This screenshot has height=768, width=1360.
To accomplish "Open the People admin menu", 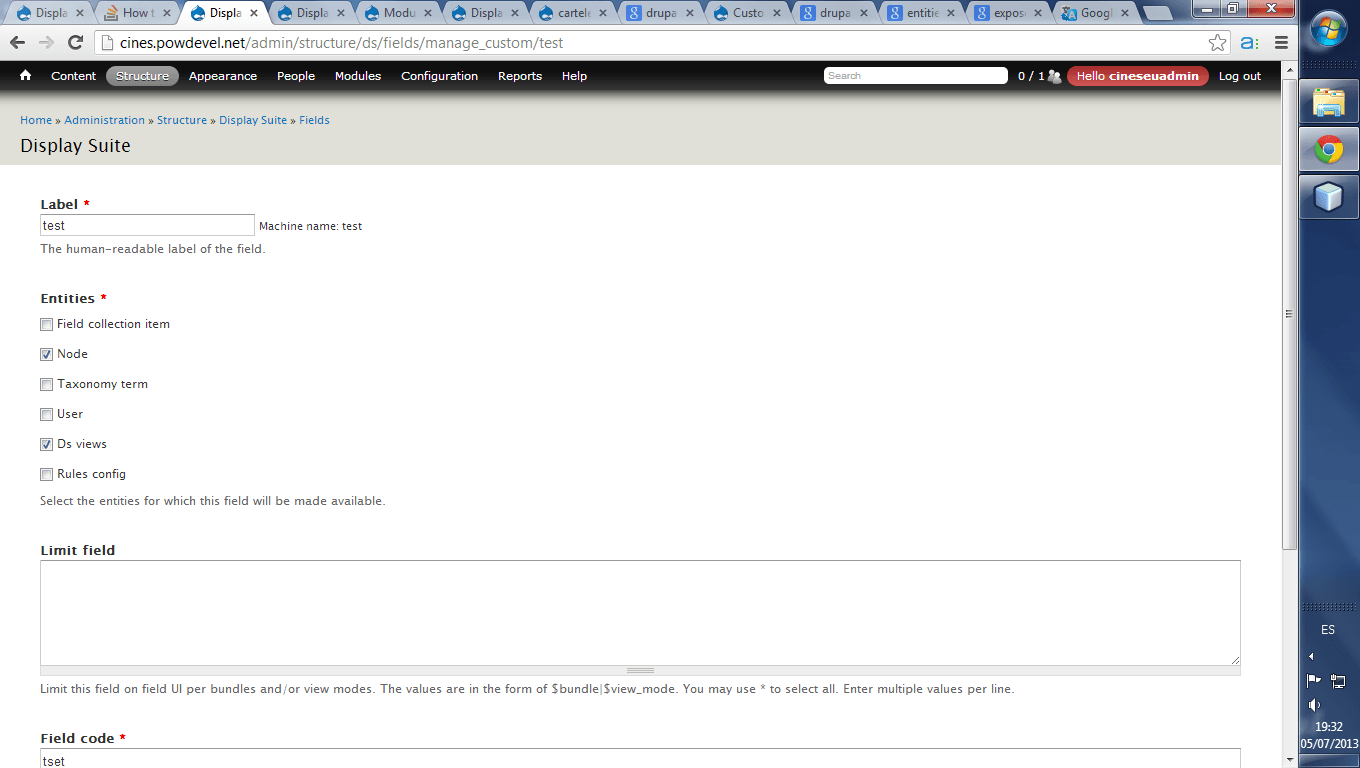I will 296,76.
